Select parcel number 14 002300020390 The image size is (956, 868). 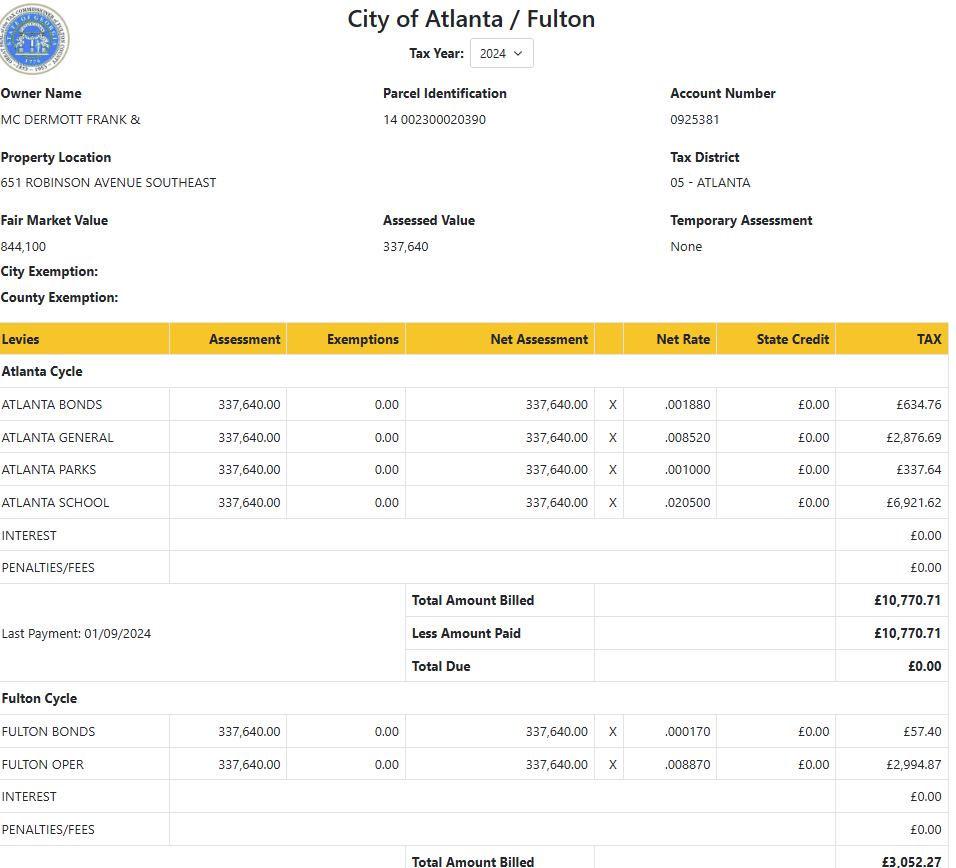434,120
